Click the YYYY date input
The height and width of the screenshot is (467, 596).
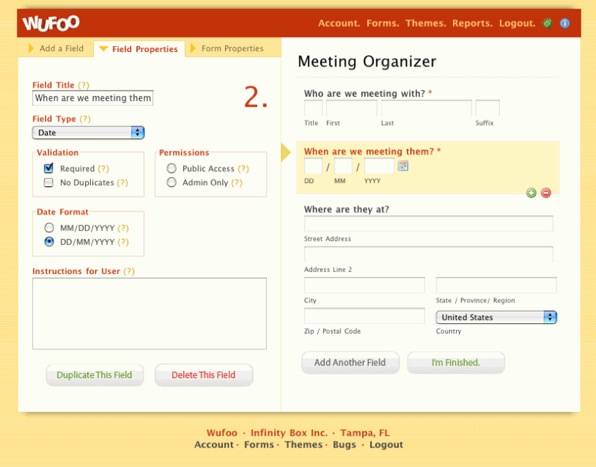click(x=379, y=166)
